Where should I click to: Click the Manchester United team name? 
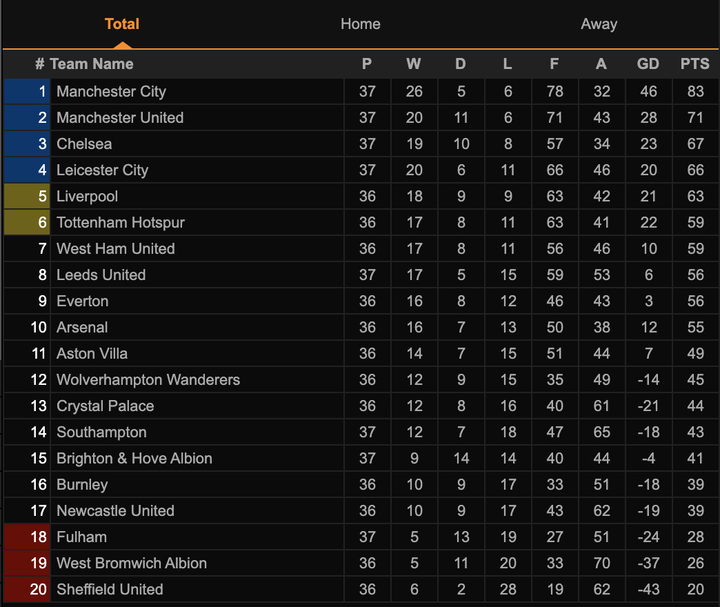point(120,117)
